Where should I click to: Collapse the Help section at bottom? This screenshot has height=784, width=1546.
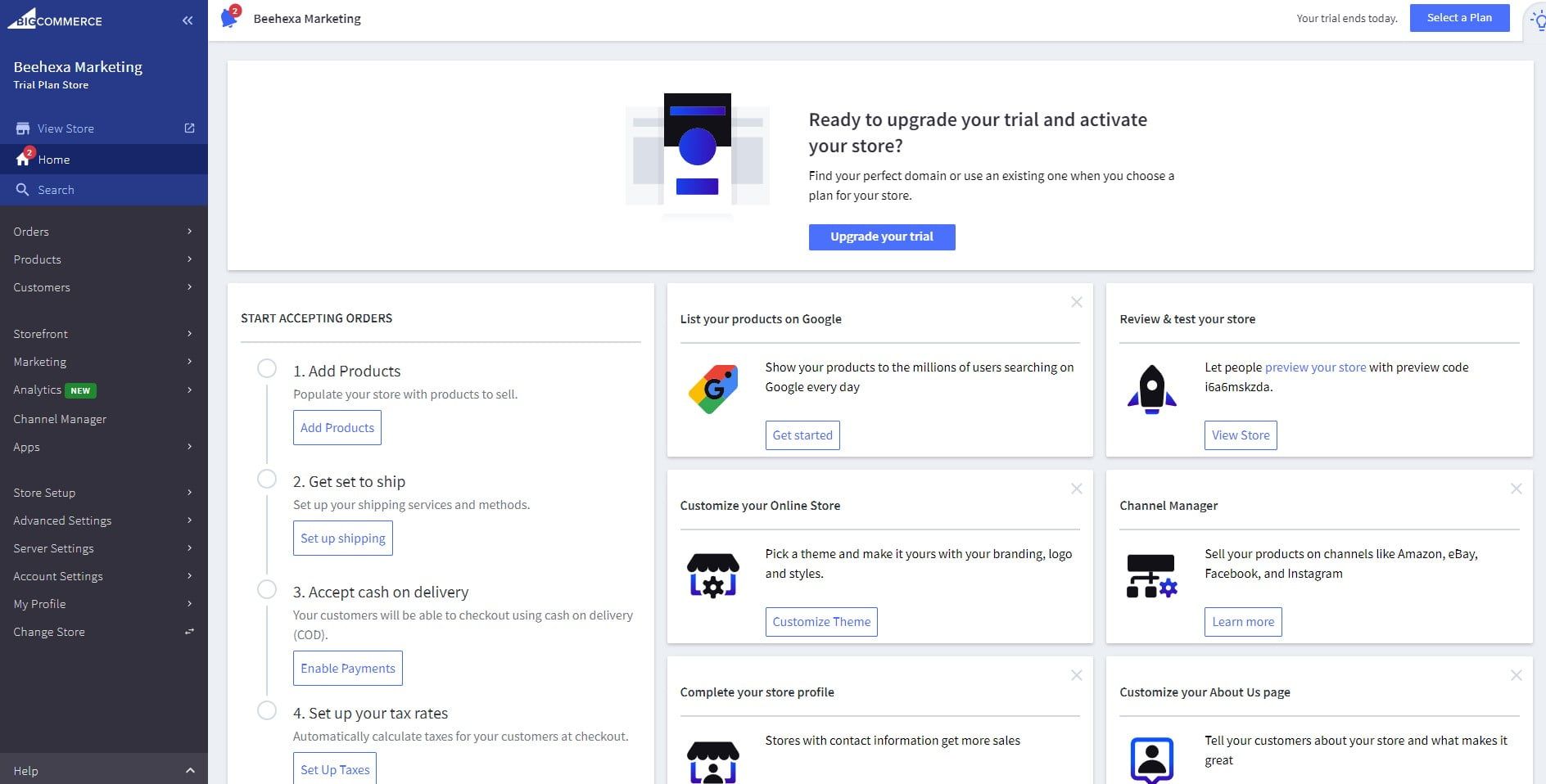click(x=191, y=770)
